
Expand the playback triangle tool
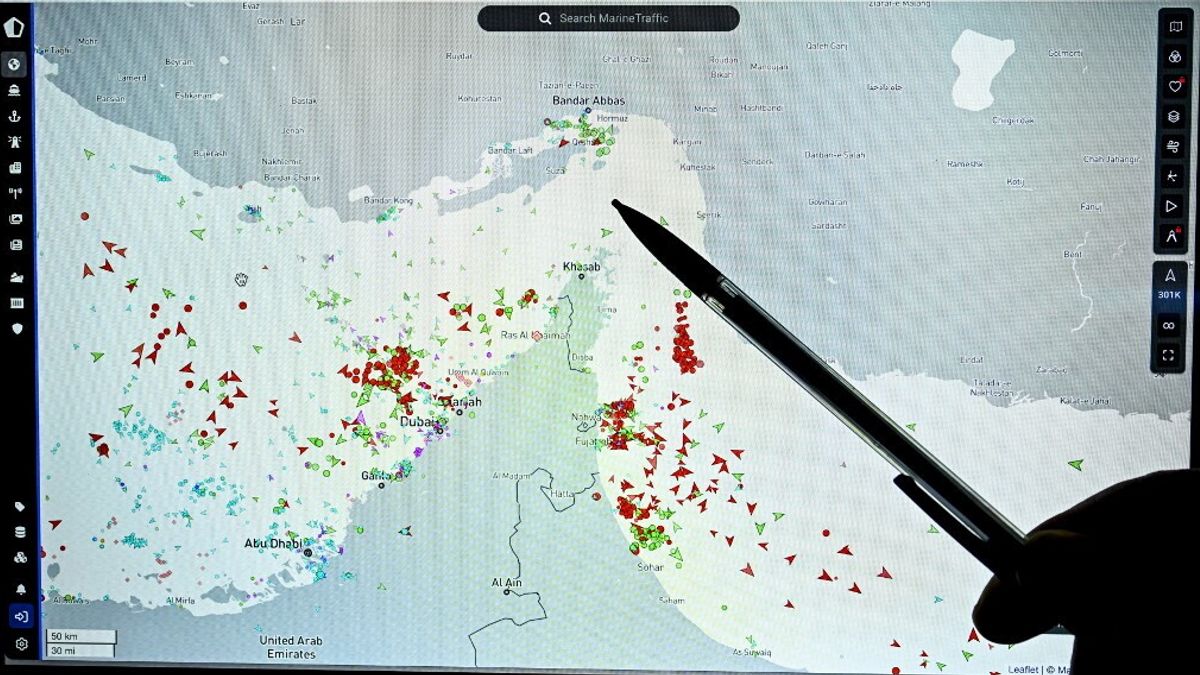(x=1171, y=206)
